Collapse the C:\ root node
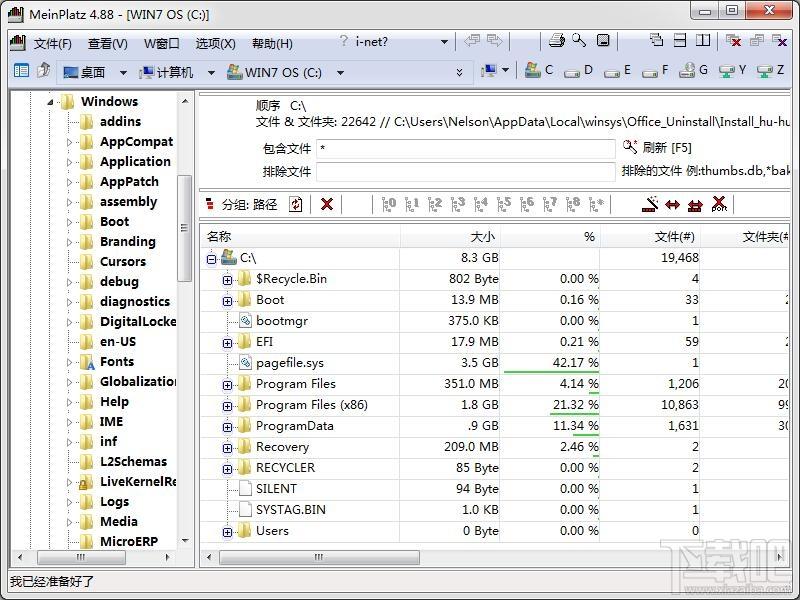 [x=211, y=259]
